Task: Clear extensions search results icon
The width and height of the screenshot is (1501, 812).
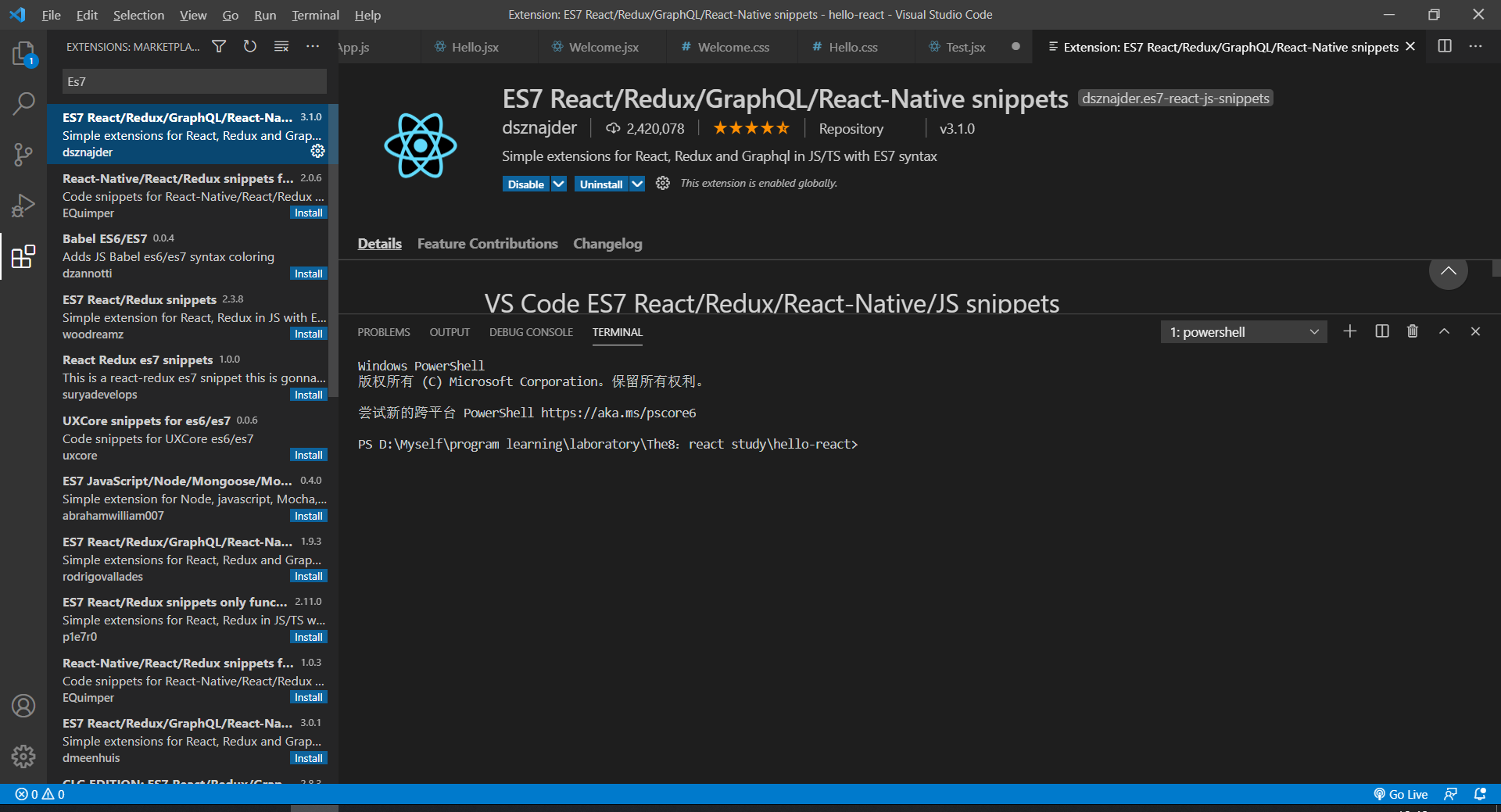Action: (281, 47)
